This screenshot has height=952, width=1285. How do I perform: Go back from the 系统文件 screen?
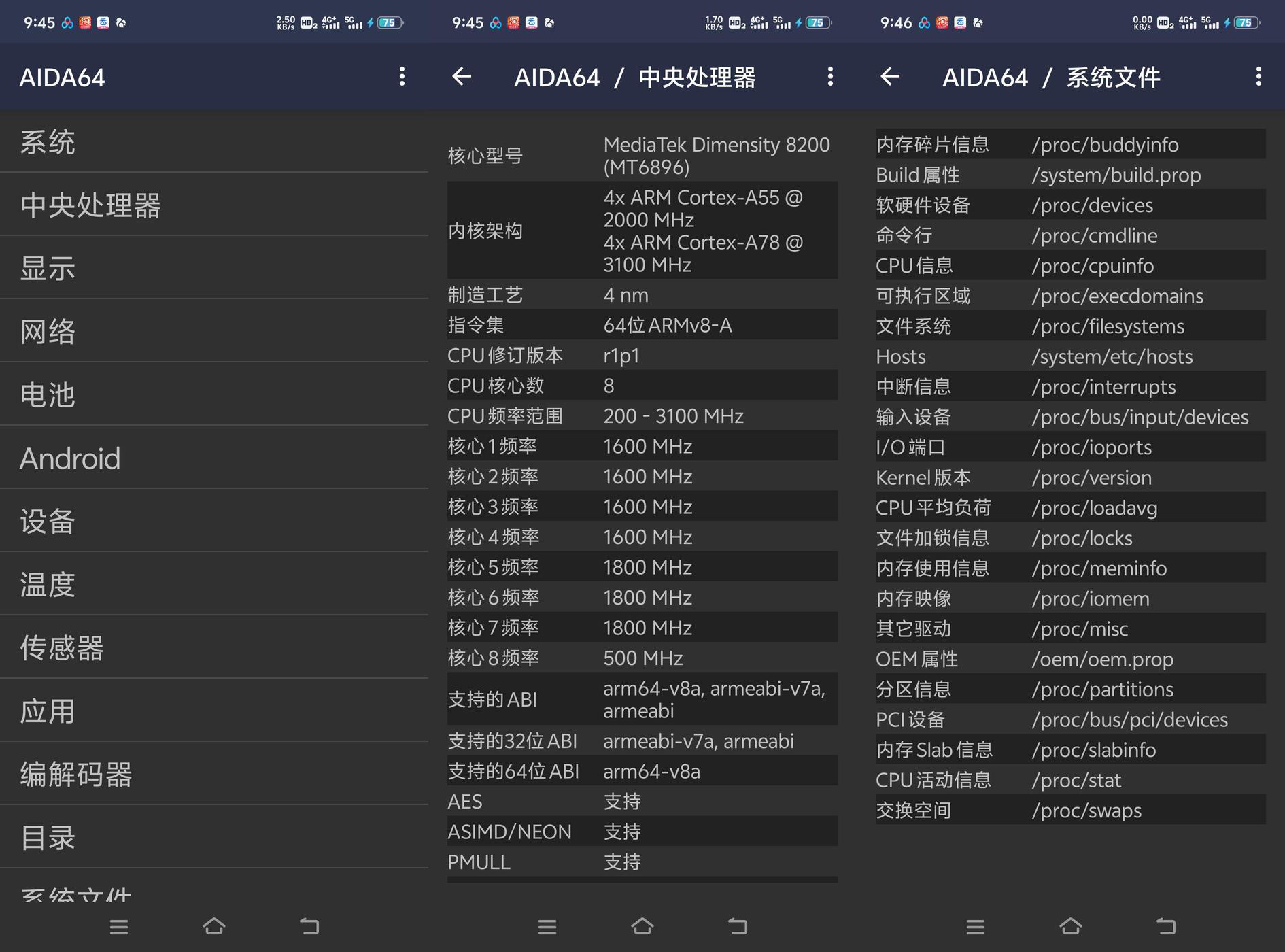click(x=890, y=77)
